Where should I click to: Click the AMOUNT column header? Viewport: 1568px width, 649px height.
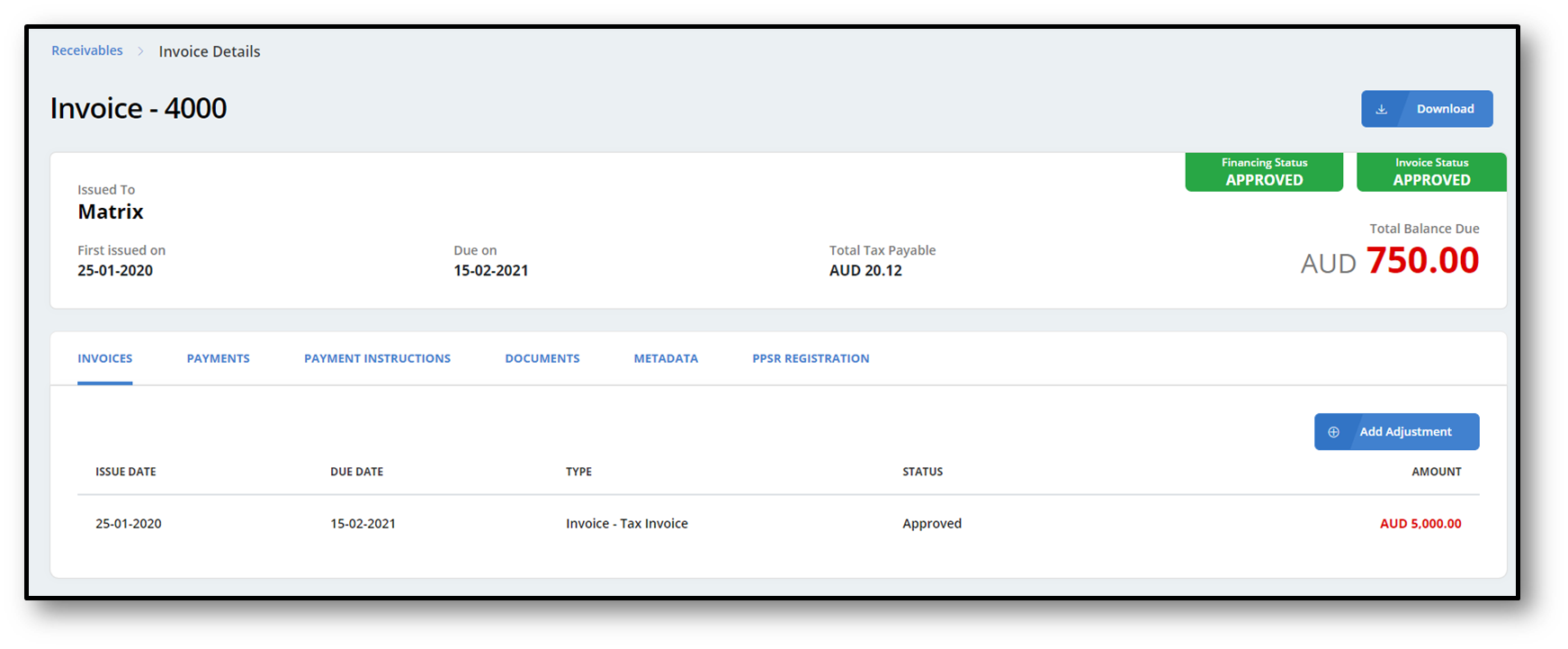[x=1437, y=472]
